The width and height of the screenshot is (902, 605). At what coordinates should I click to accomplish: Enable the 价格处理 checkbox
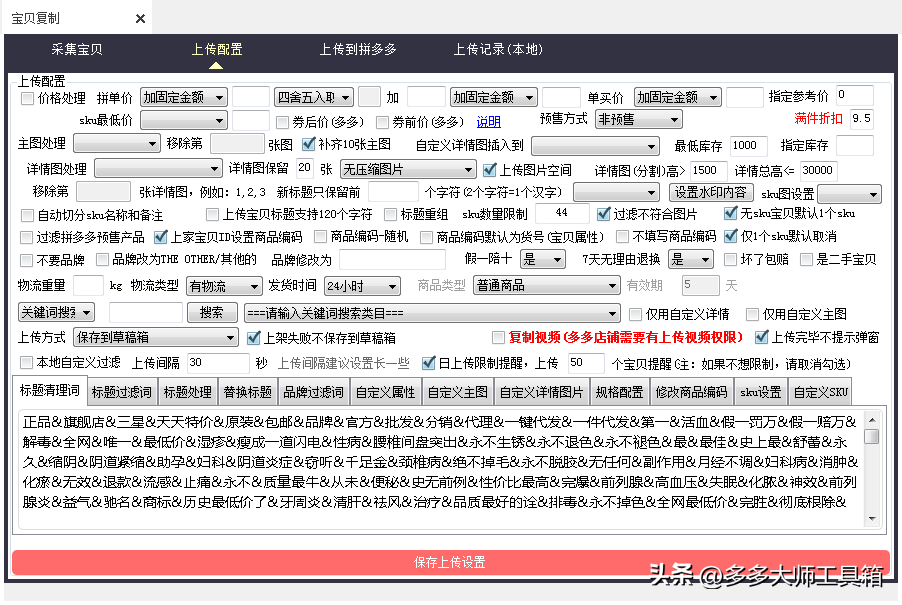(x=25, y=97)
